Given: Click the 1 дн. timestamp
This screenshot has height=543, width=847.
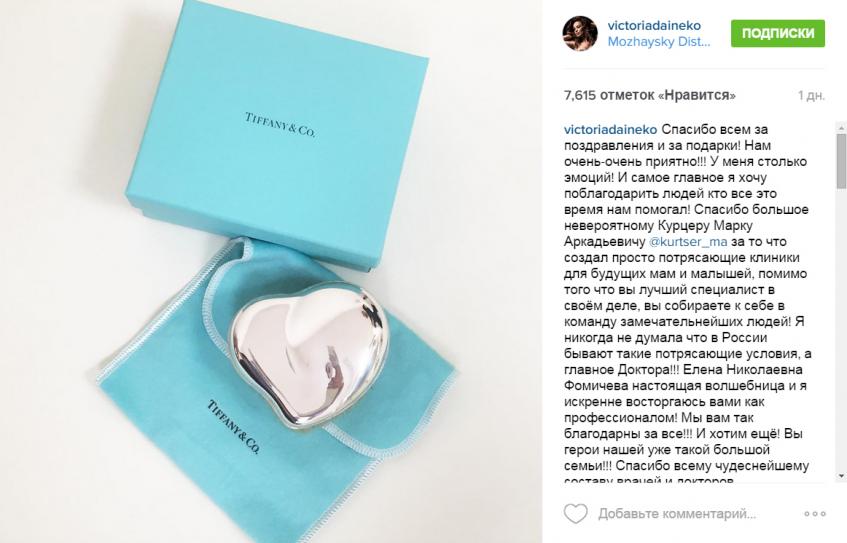Looking at the screenshot, I should pos(811,96).
